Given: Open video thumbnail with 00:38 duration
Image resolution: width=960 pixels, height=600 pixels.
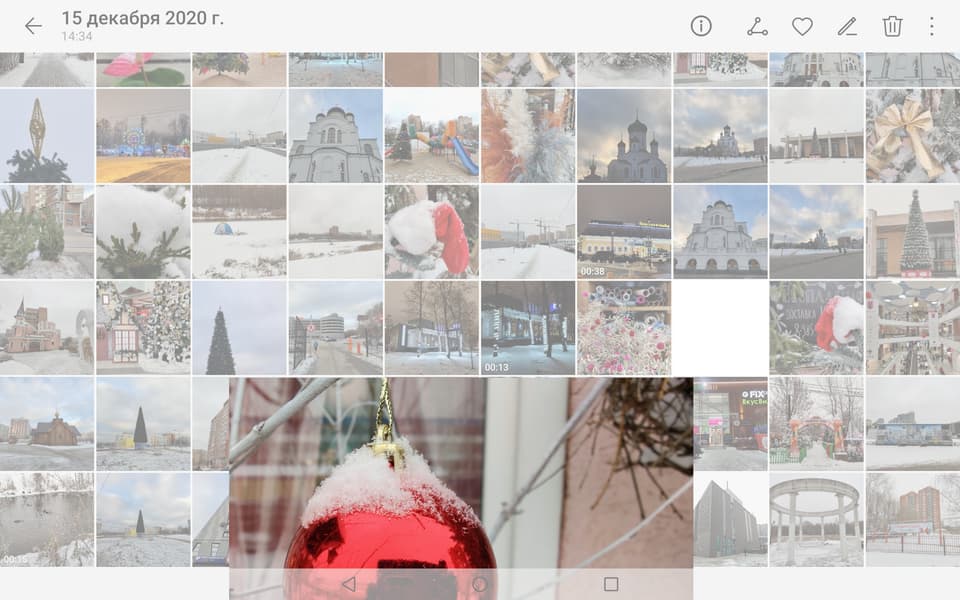Looking at the screenshot, I should [x=624, y=232].
